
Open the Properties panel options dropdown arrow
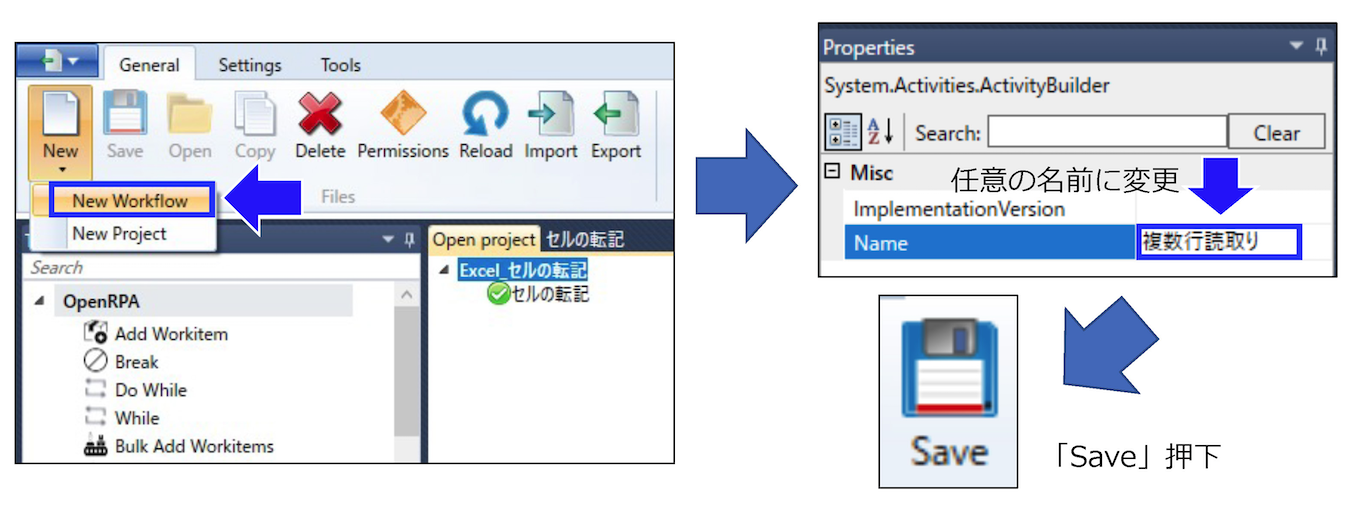coord(1296,46)
